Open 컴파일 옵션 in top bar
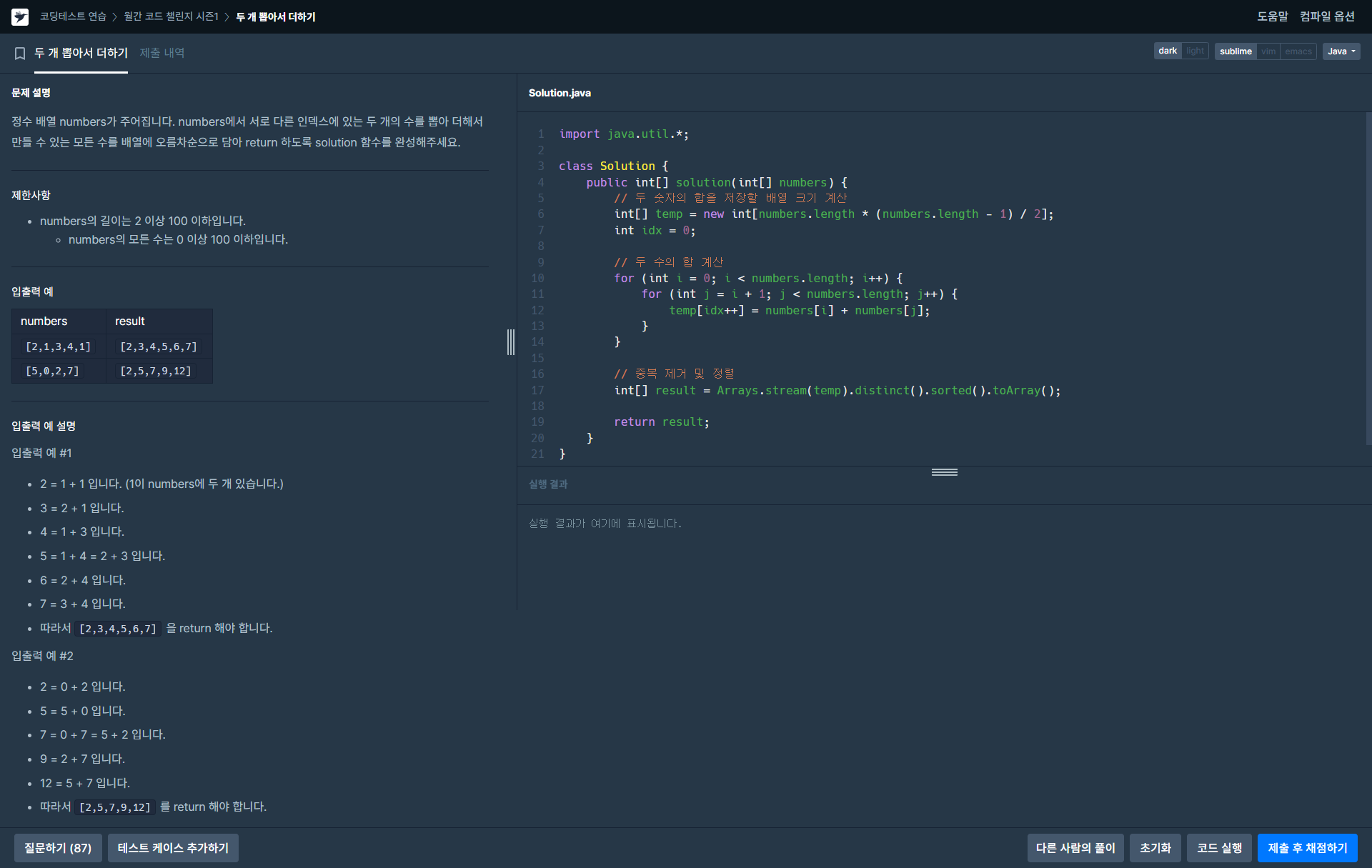Image resolution: width=1372 pixels, height=868 pixels. (x=1327, y=16)
